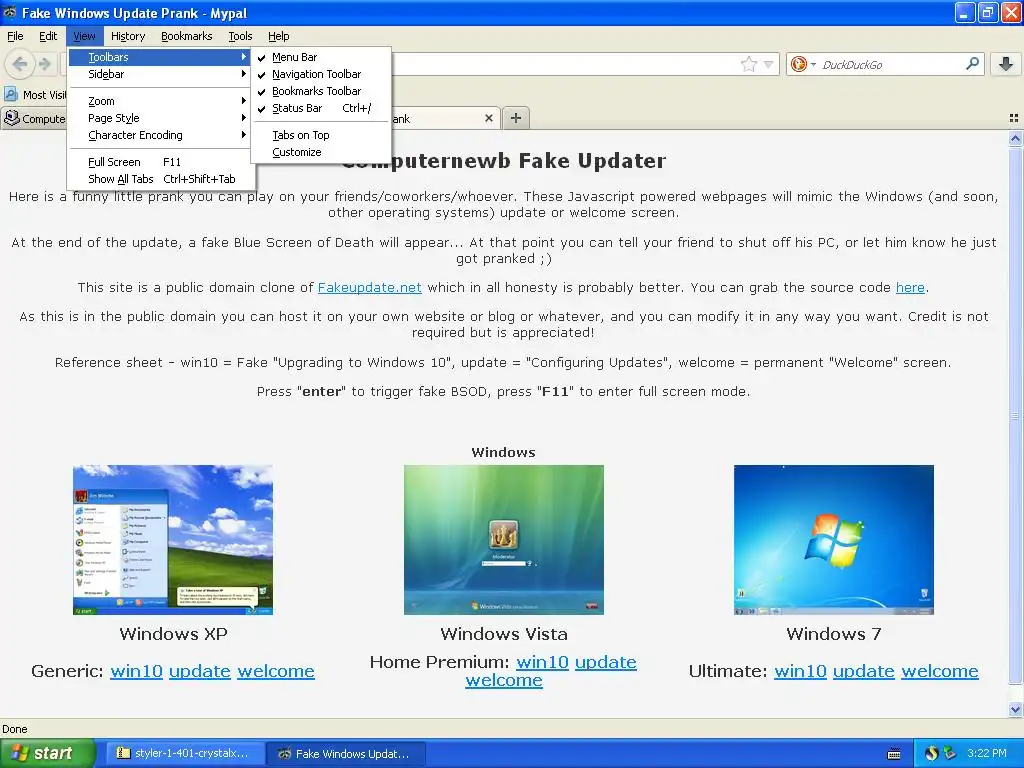The width and height of the screenshot is (1024, 768).
Task: Toggle the Tabs on Top option
Action: [321, 135]
